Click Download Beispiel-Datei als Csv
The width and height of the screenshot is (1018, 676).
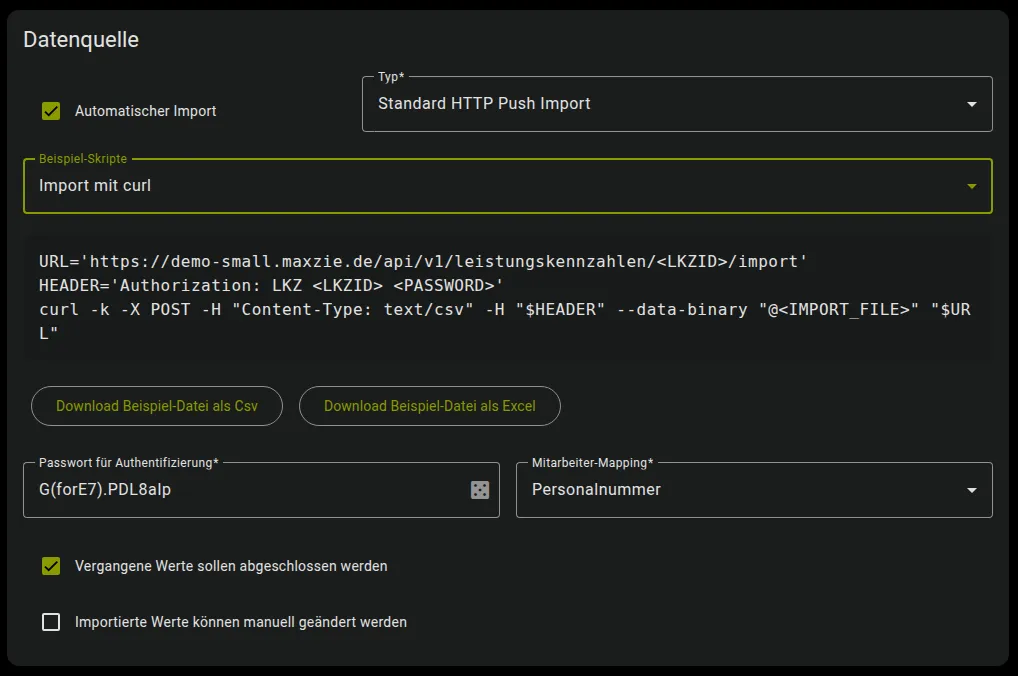pyautogui.click(x=156, y=405)
